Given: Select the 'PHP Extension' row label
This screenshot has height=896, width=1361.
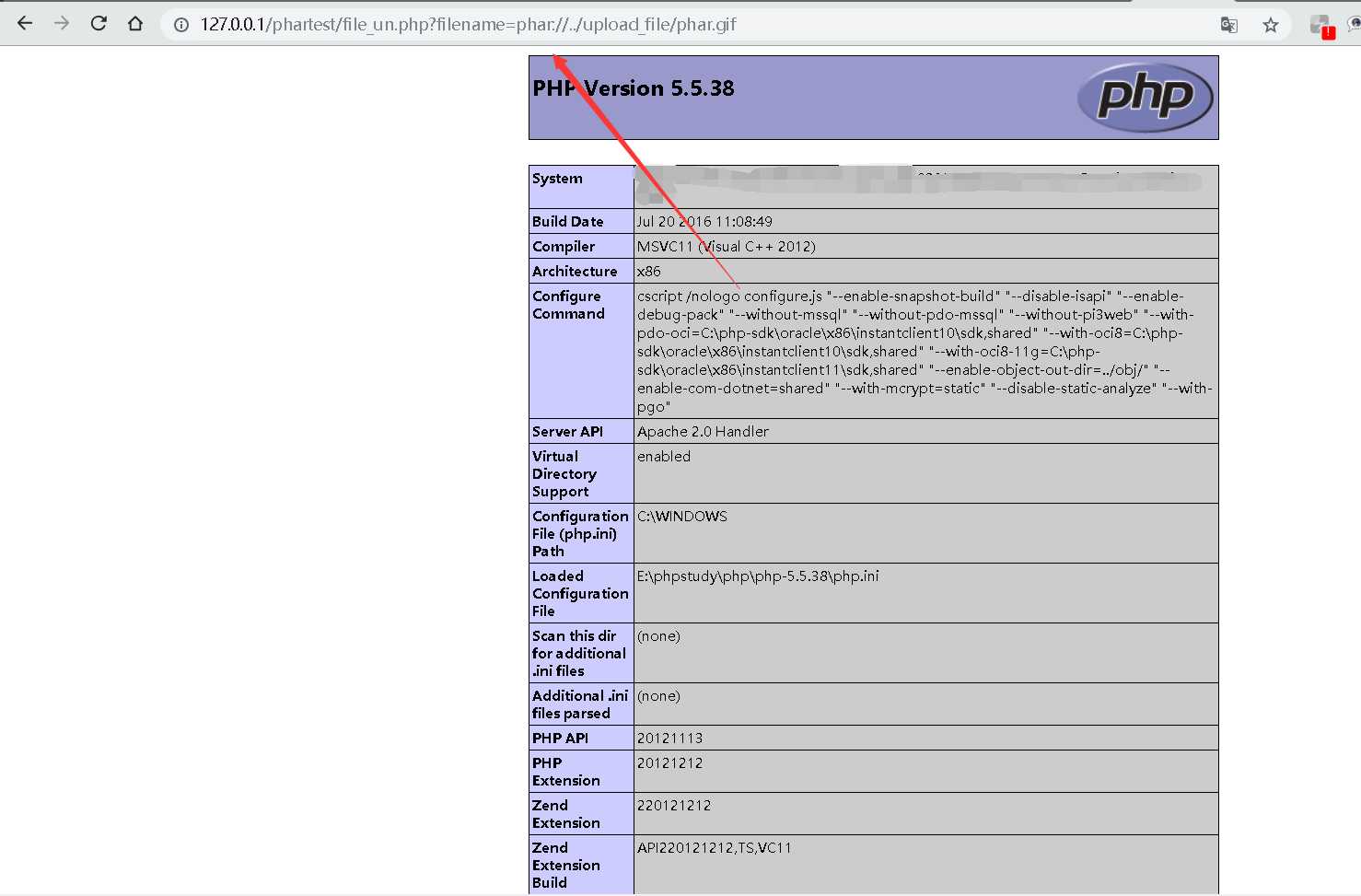Looking at the screenshot, I should (x=566, y=772).
